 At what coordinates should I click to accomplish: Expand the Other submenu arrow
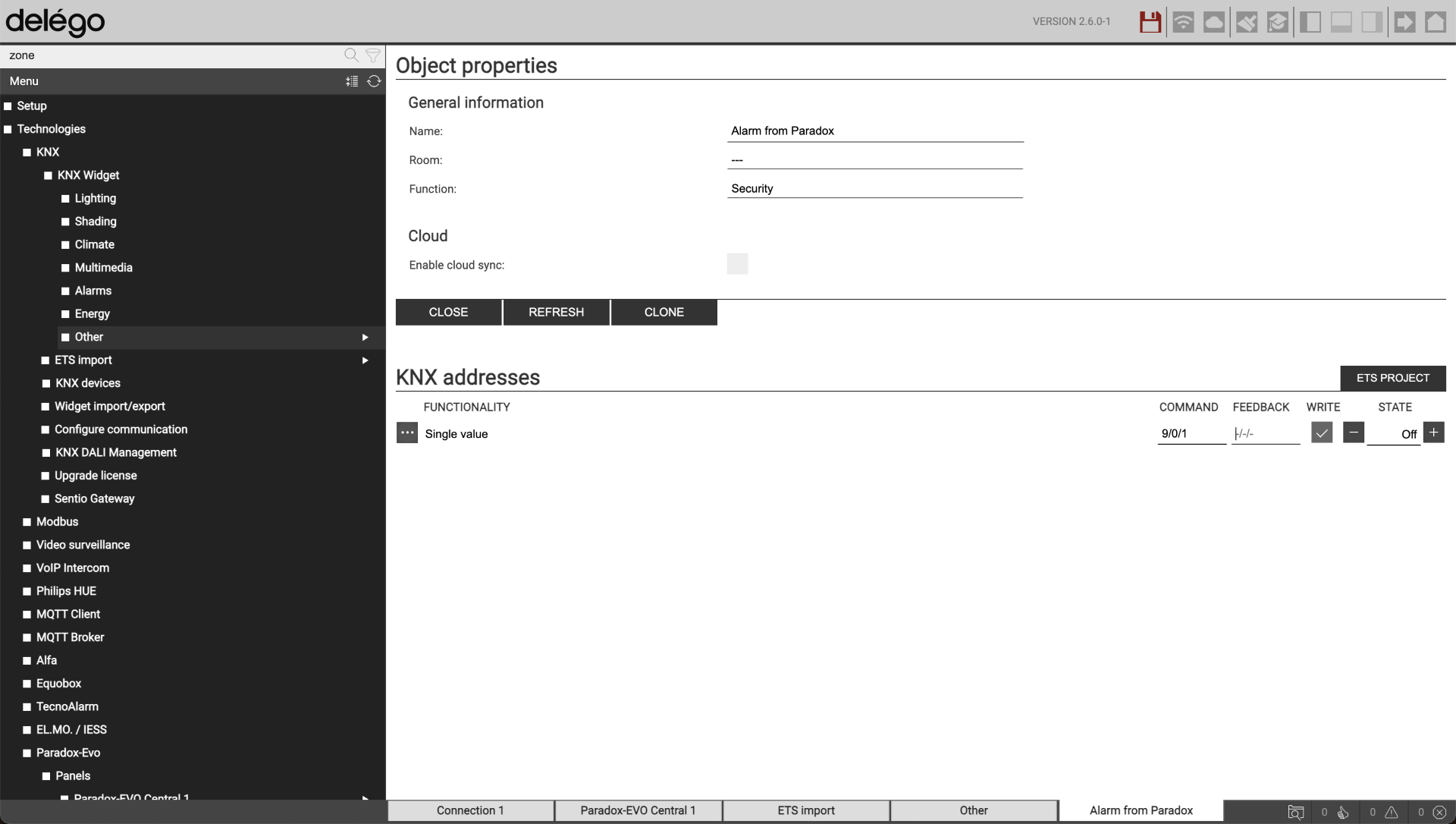[365, 337]
